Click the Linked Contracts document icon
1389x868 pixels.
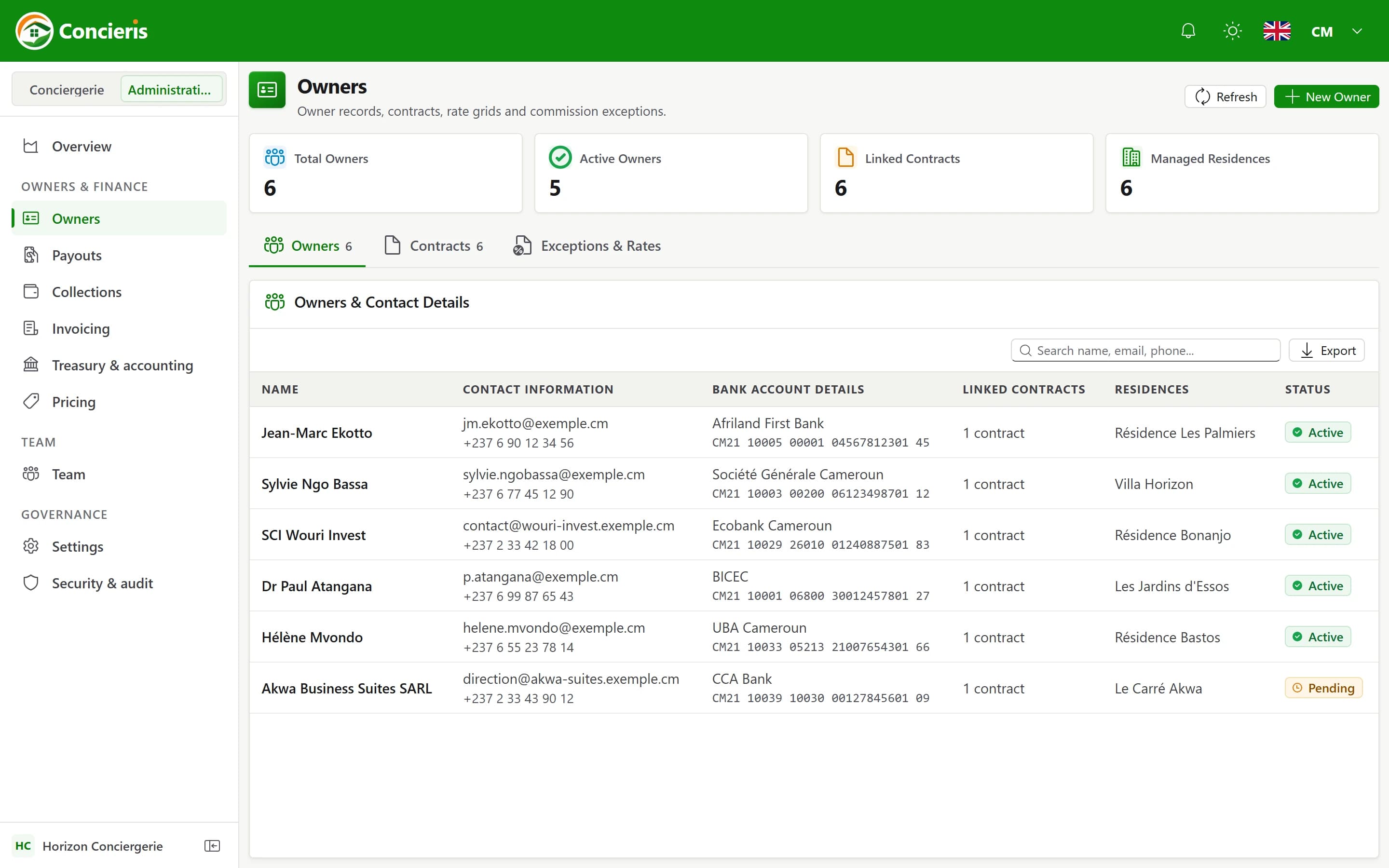[845, 157]
